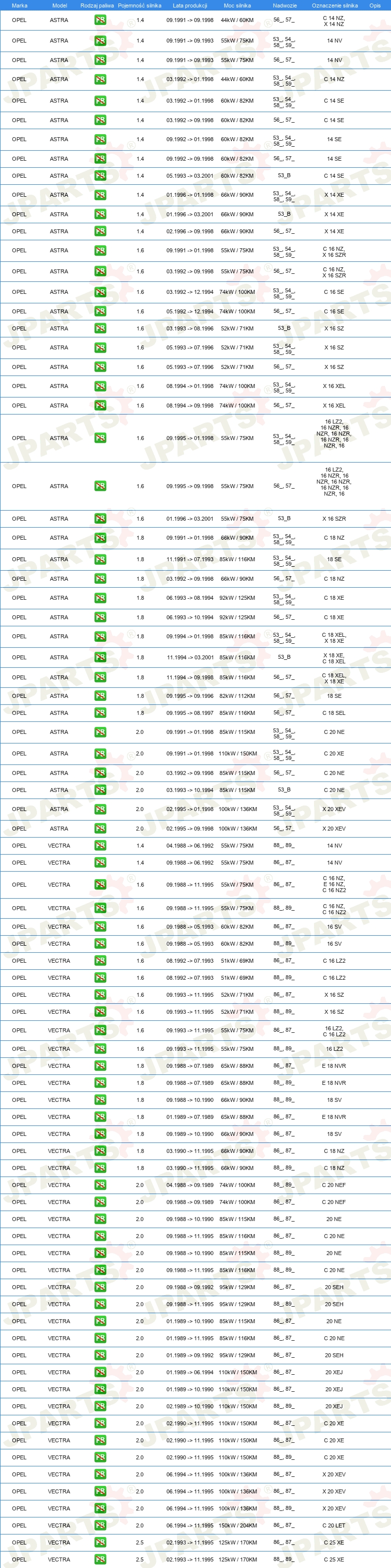Select the C 16 NZ, E 16 NZ, C 16 NZ2 cell
The image size is (391, 1568).
(x=334, y=885)
